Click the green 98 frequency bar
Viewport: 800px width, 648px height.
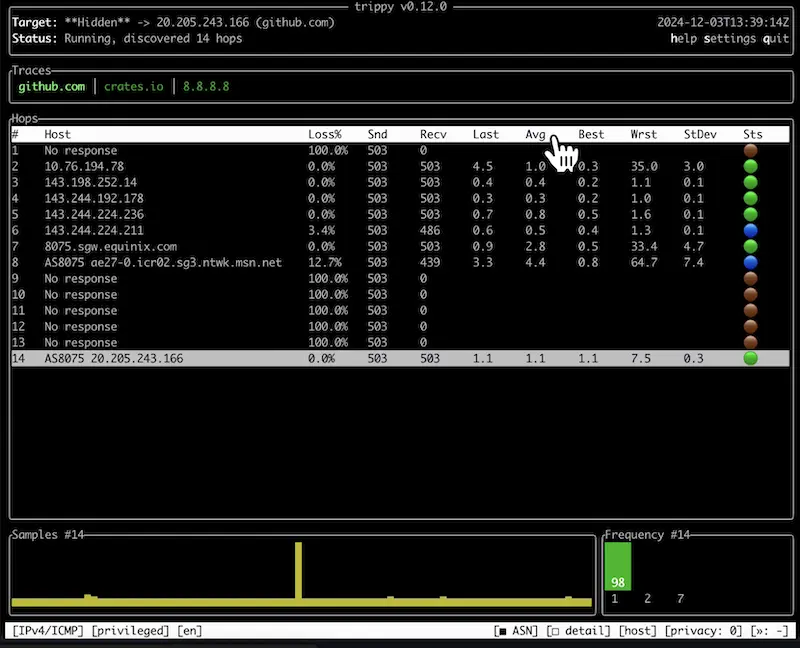(617, 566)
